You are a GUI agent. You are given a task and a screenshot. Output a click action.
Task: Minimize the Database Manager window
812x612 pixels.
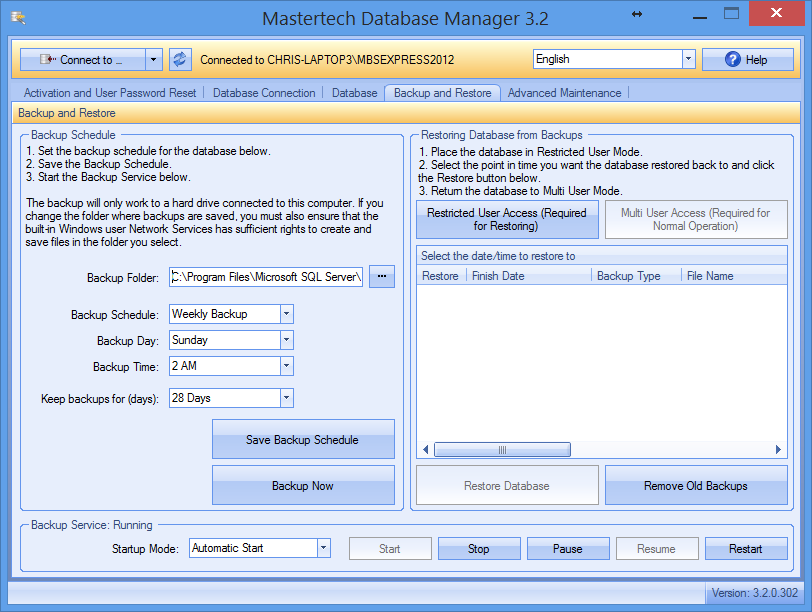point(700,17)
